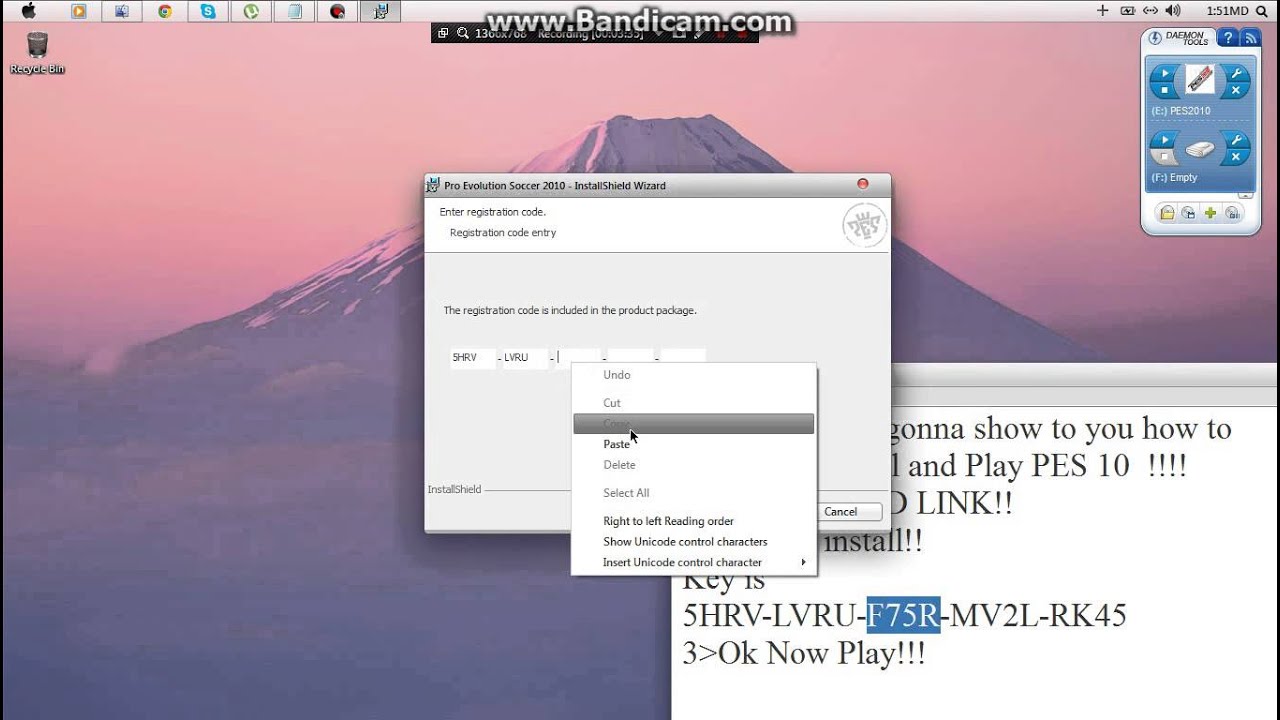Image resolution: width=1280 pixels, height=720 pixels.
Task: Select the InstallShield installer taskbar icon
Action: click(380, 11)
